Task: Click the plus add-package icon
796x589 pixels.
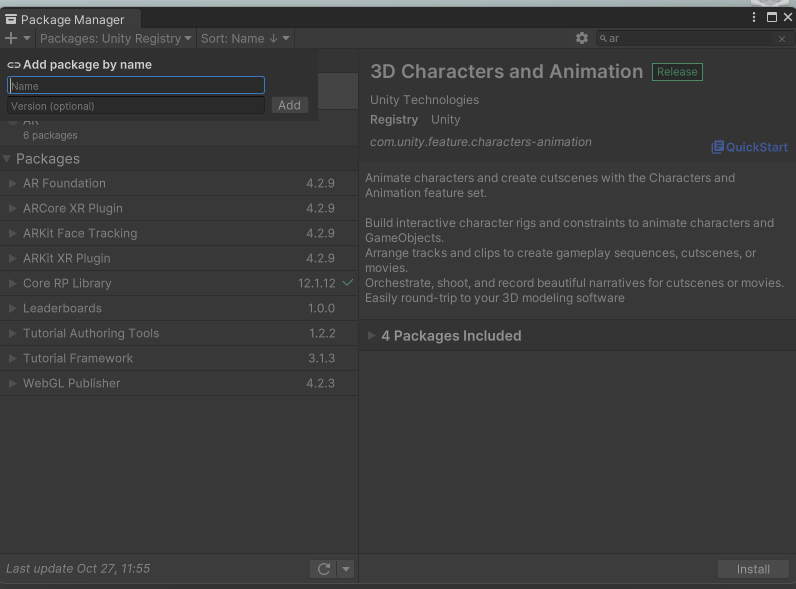Action: pos(11,38)
